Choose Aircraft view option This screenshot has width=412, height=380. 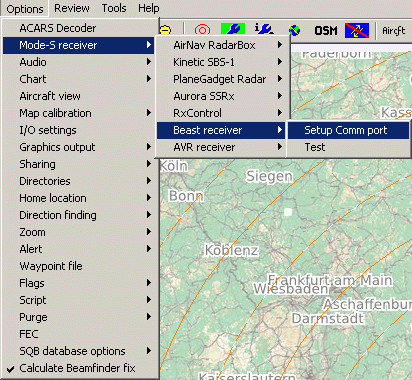pyautogui.click(x=79, y=96)
